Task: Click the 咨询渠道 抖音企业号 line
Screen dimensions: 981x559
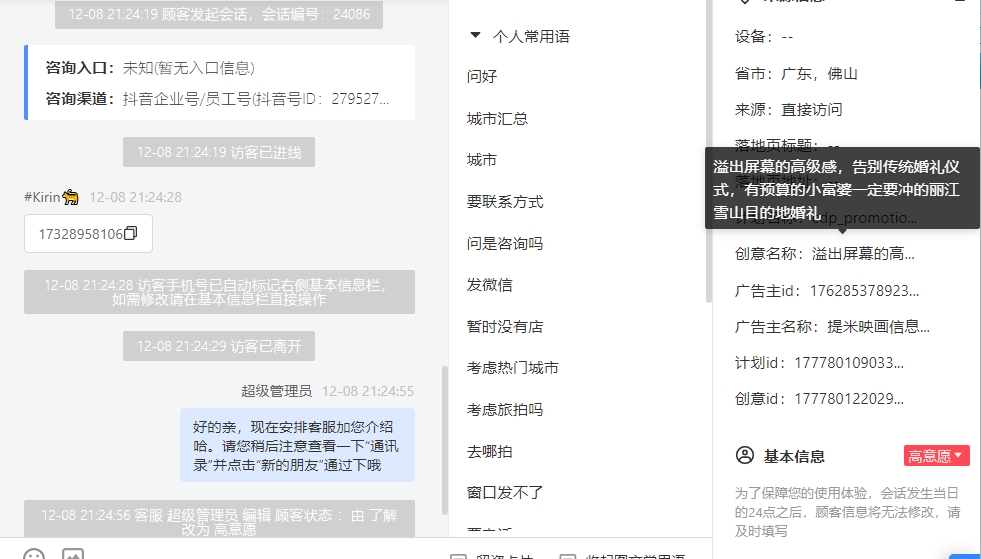Action: tap(217, 99)
